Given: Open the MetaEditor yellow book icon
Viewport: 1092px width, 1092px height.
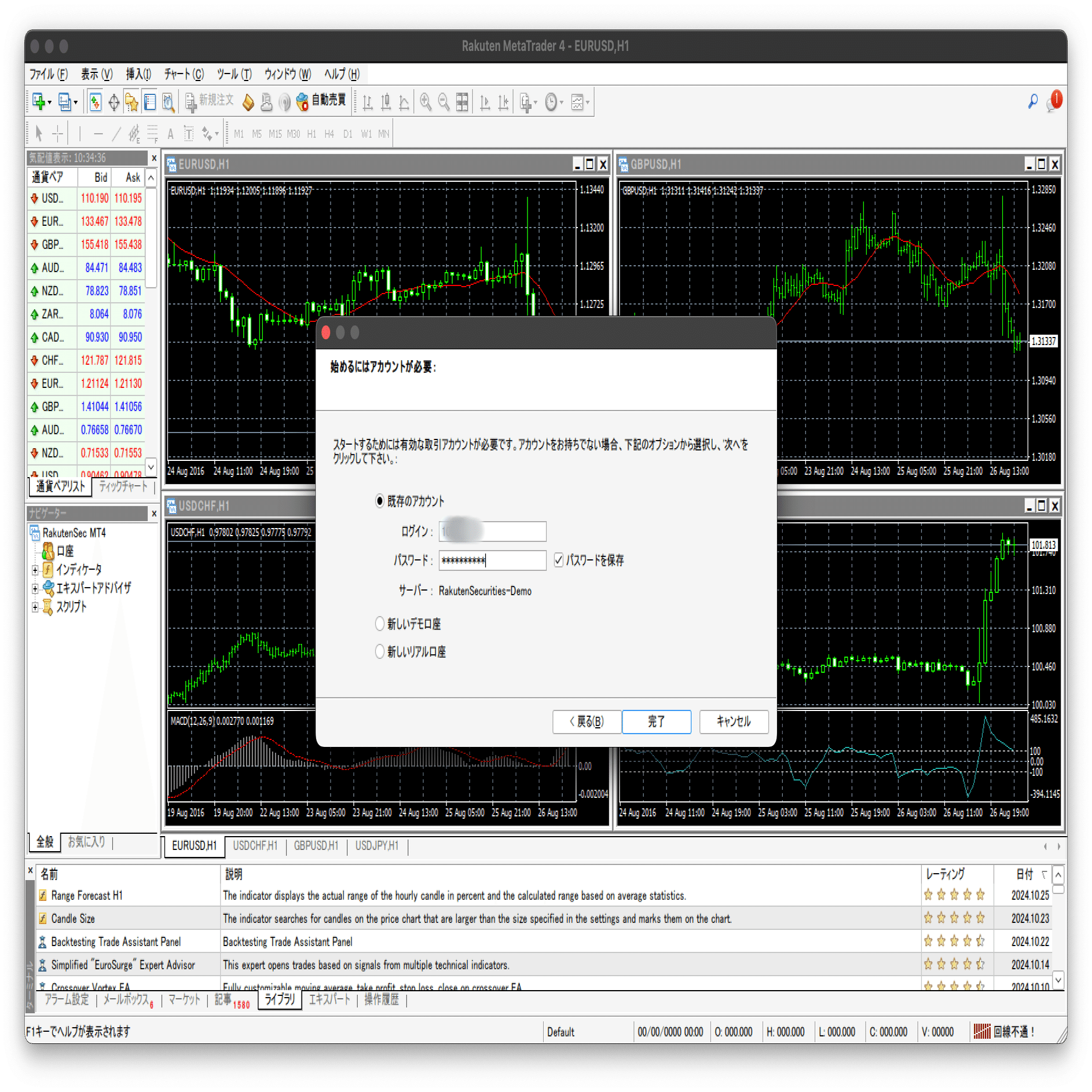Looking at the screenshot, I should (248, 102).
